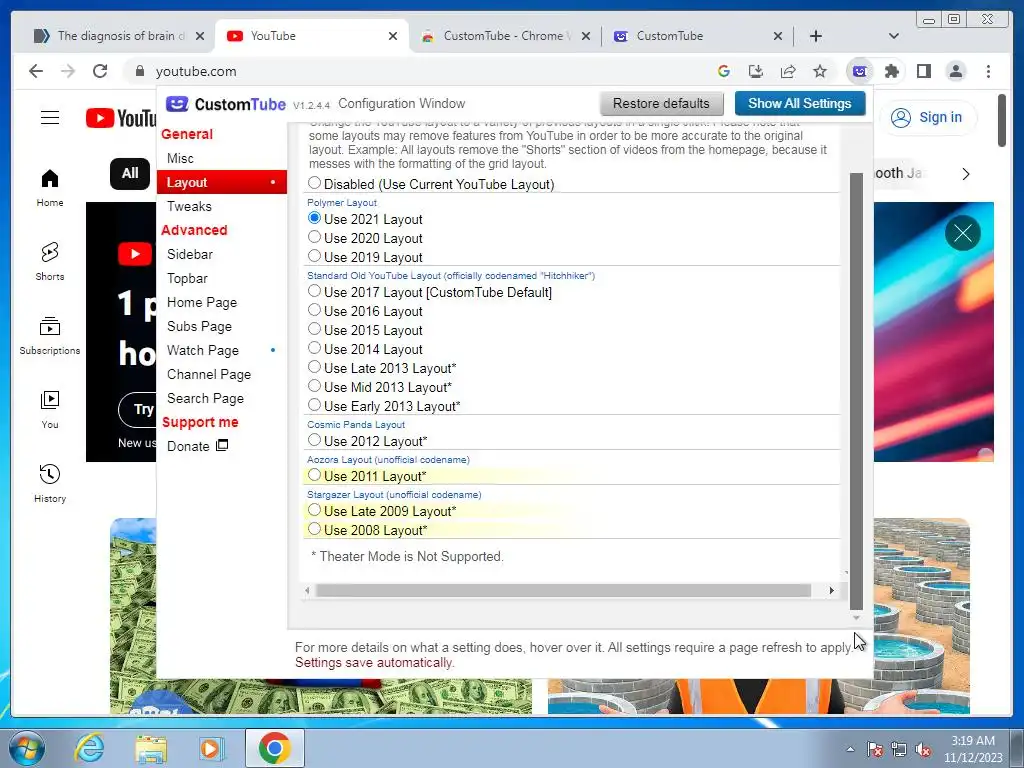Open the Donate link
Image resolution: width=1024 pixels, height=768 pixels.
[x=197, y=446]
